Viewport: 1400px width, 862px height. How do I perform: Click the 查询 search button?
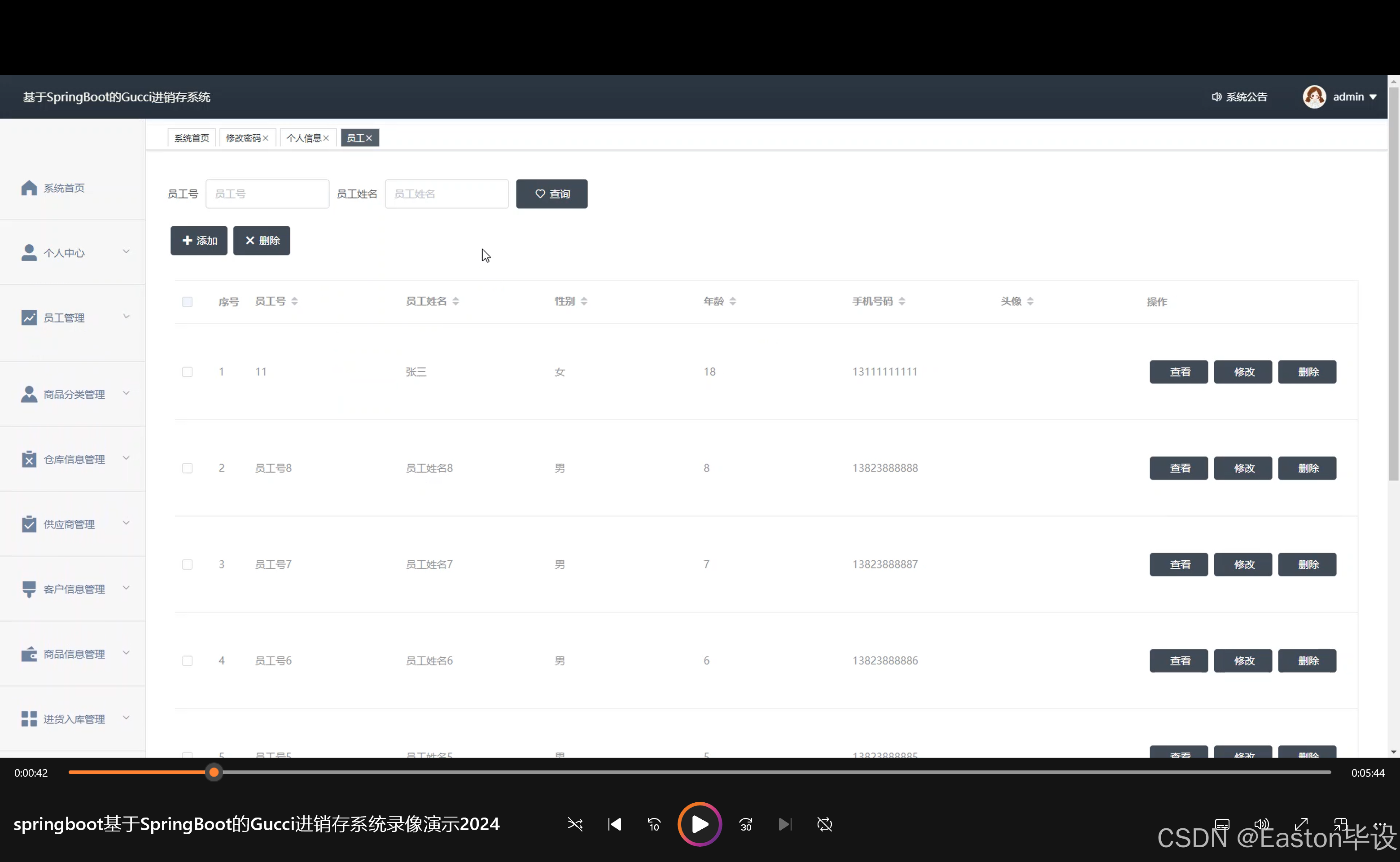(551, 194)
